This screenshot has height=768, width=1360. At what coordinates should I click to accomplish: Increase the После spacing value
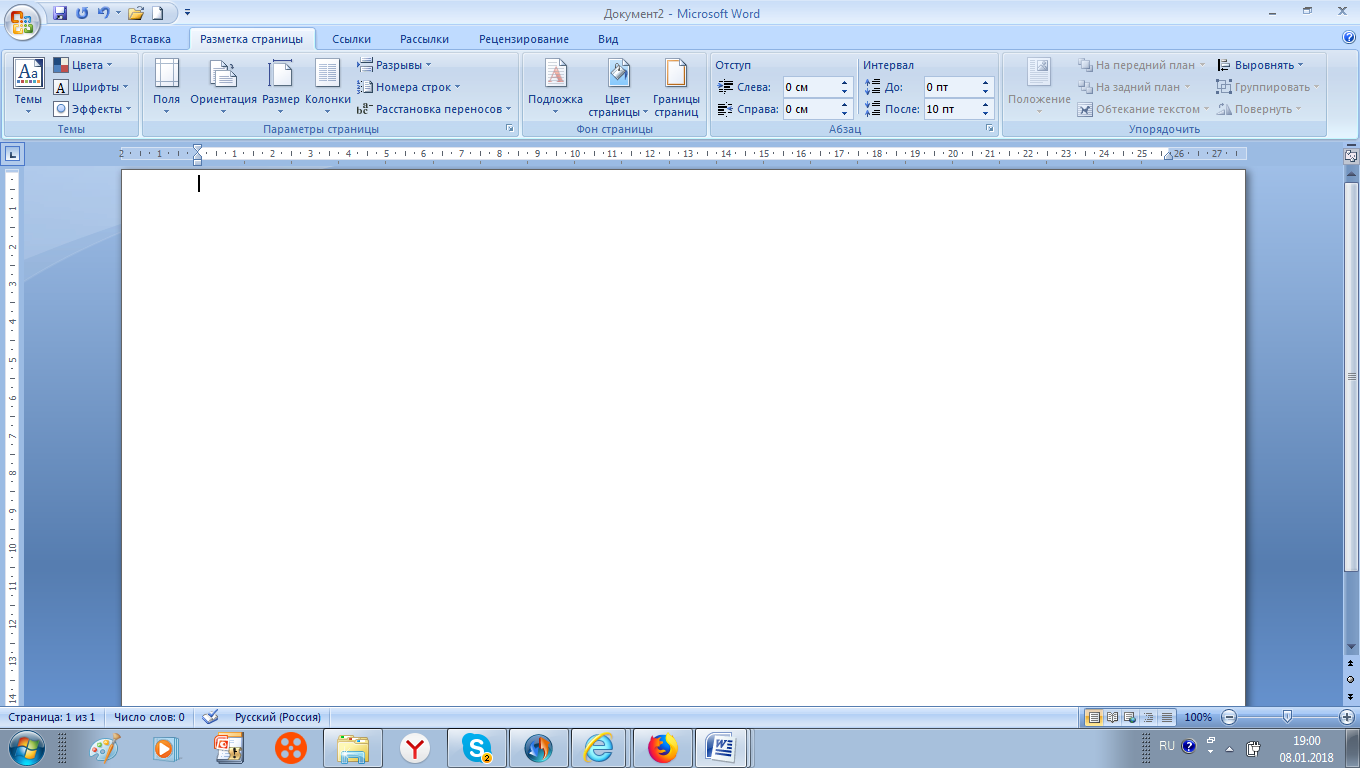coord(986,105)
